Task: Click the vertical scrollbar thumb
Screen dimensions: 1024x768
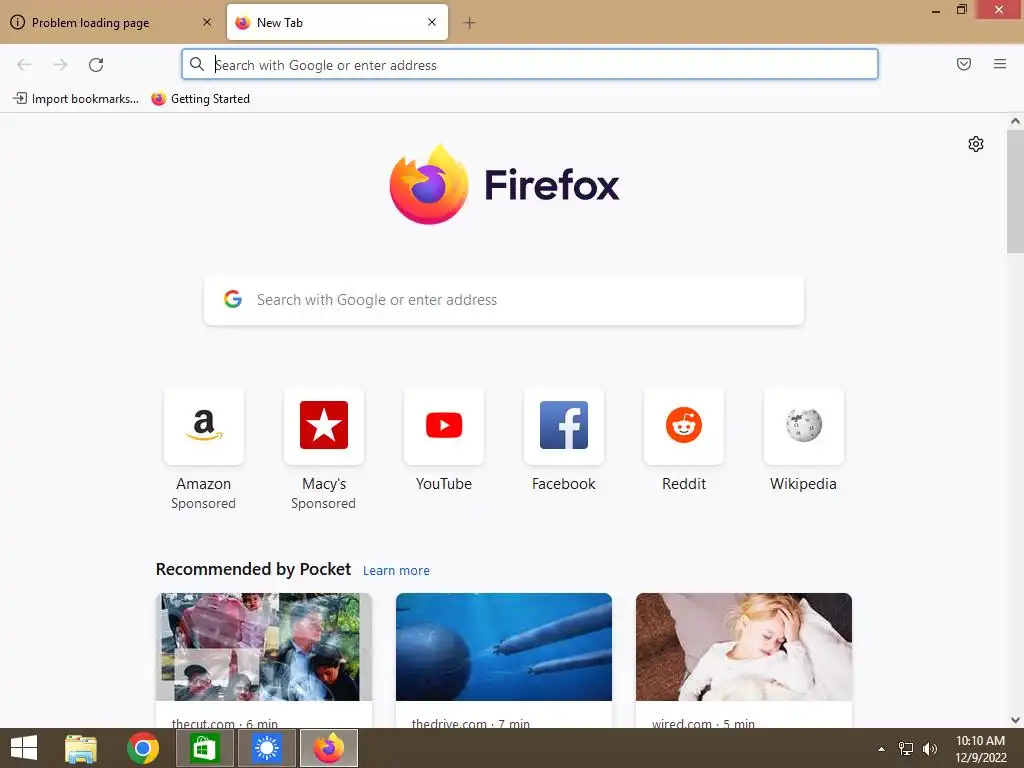Action: [x=1015, y=191]
